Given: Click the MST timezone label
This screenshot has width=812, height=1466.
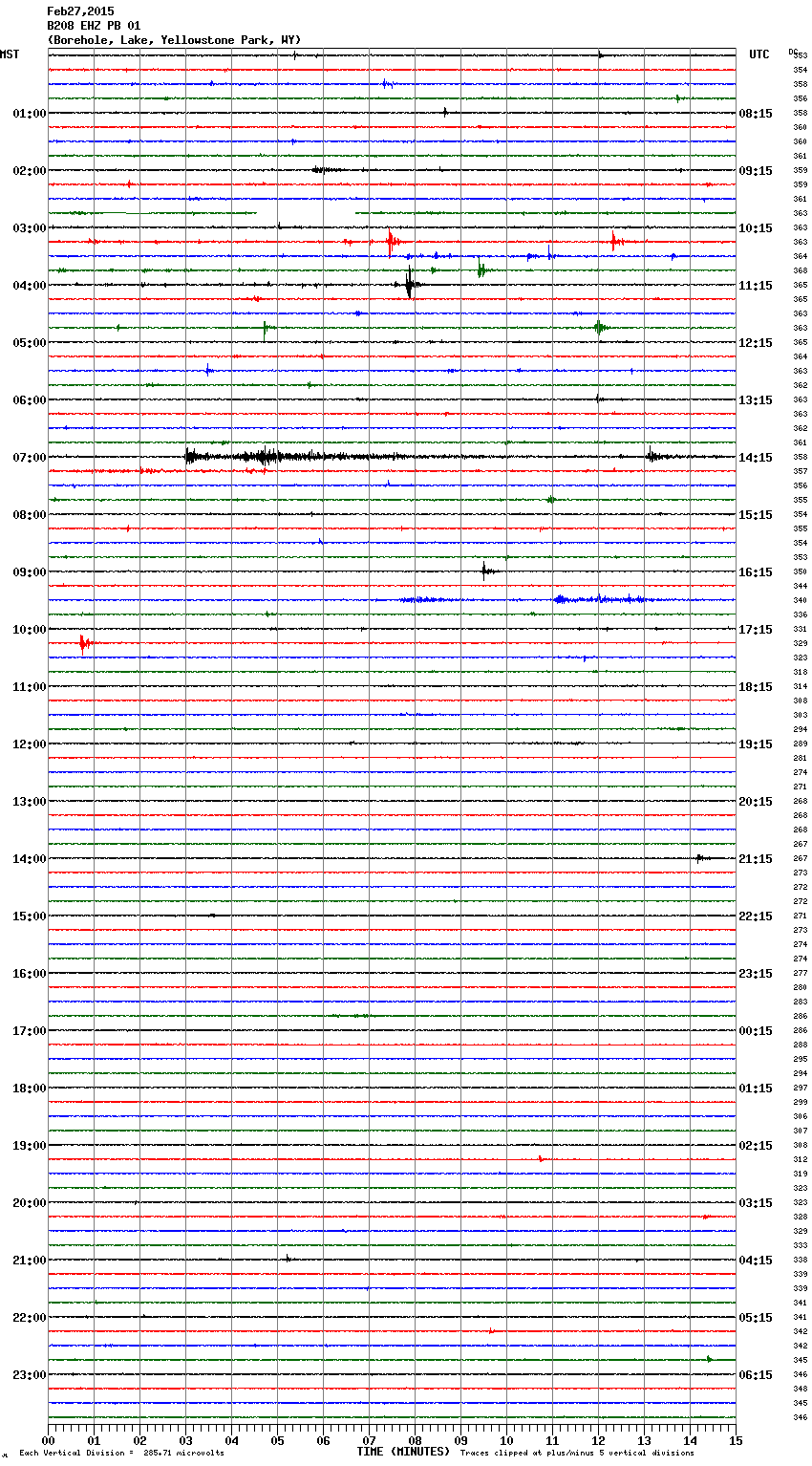Looking at the screenshot, I should 10,54.
